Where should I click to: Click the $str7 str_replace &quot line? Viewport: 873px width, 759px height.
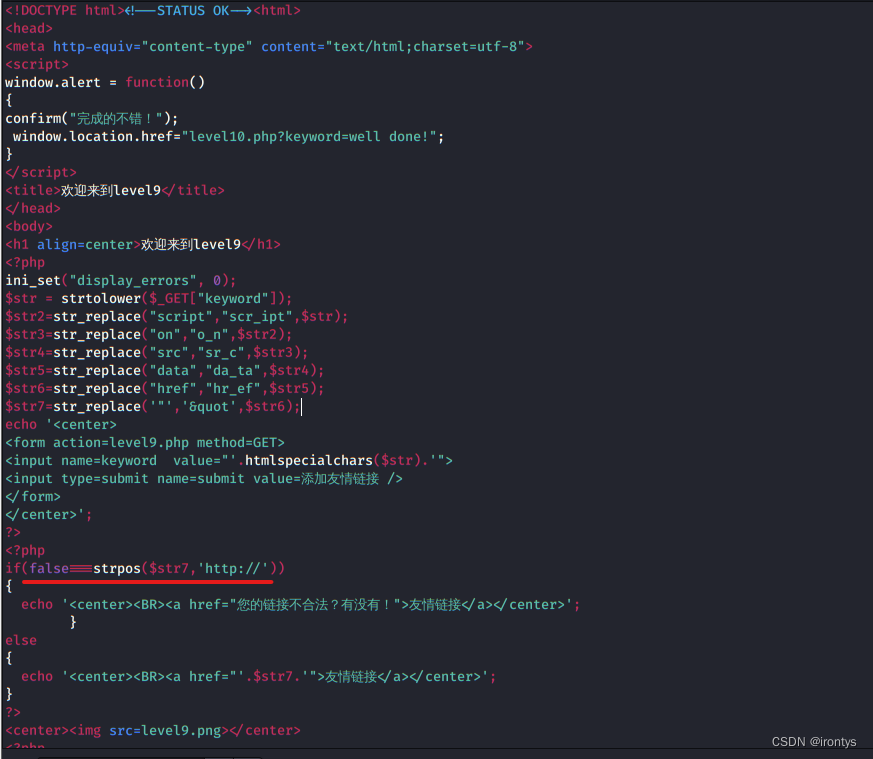(x=153, y=407)
